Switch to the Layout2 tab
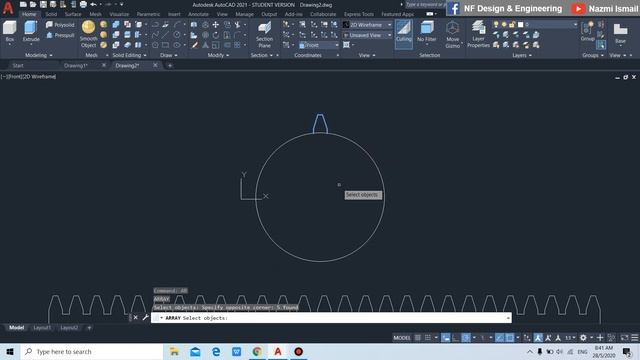The image size is (640, 360). pyautogui.click(x=69, y=328)
